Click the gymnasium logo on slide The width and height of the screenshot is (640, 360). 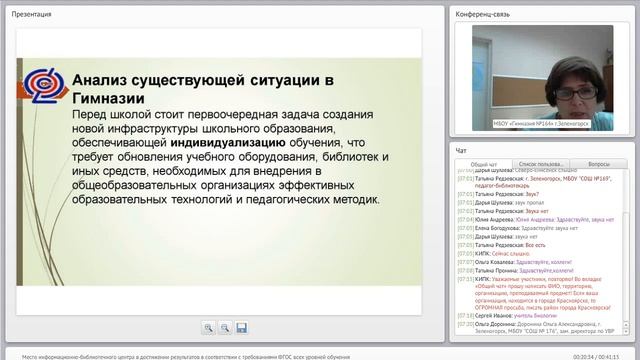(x=43, y=85)
